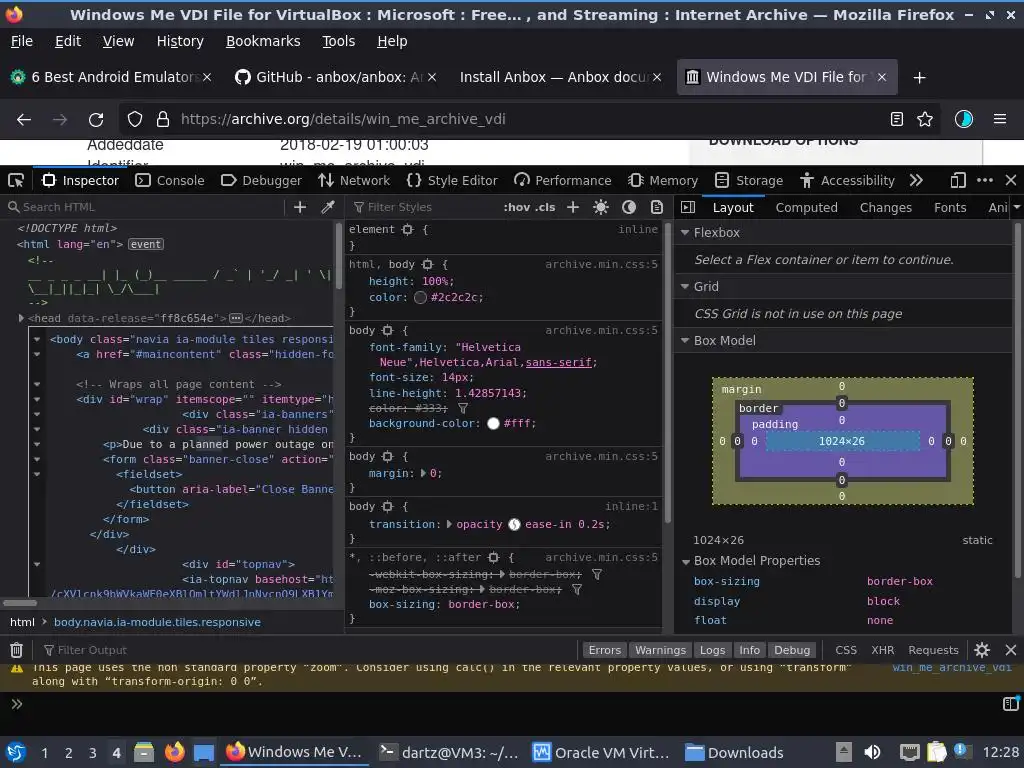Image resolution: width=1024 pixels, height=768 pixels.
Task: Click the Filter Output console field
Action: pos(307,650)
